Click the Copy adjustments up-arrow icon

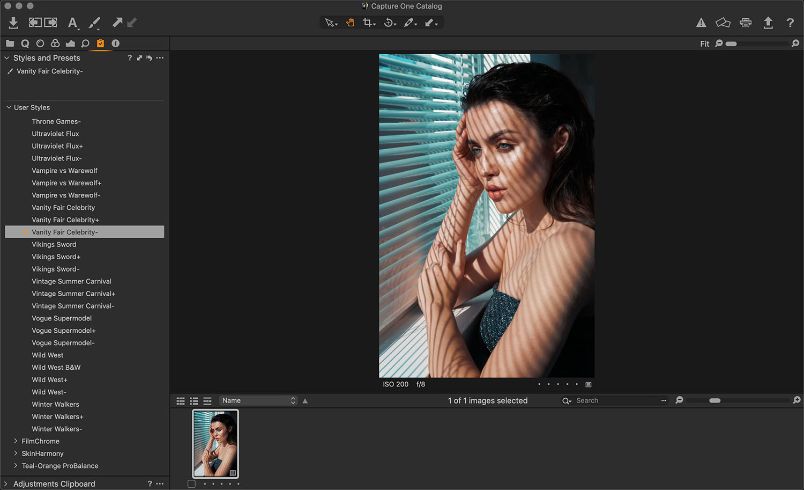pos(117,23)
